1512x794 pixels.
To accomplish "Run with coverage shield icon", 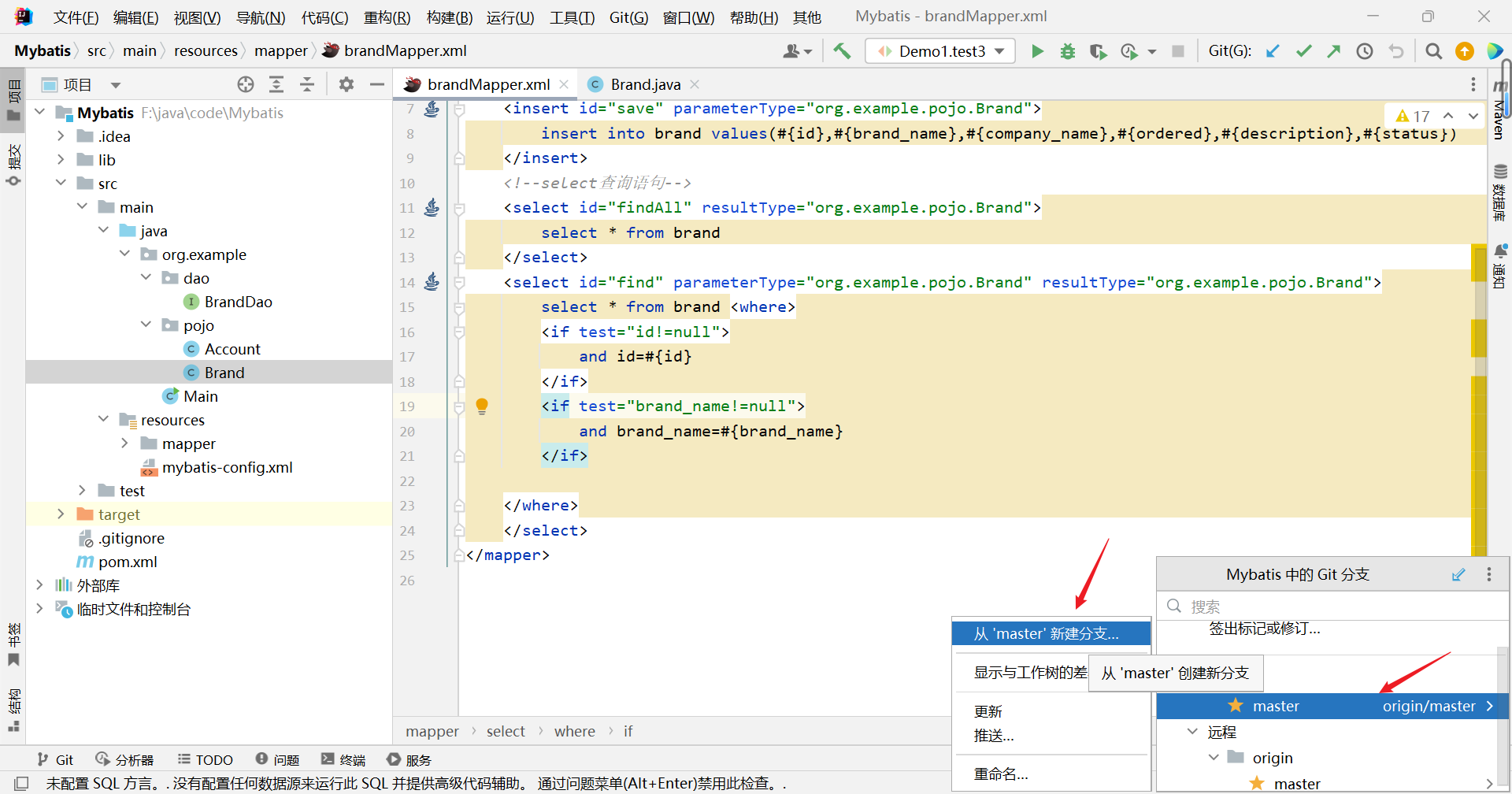I will point(1098,51).
